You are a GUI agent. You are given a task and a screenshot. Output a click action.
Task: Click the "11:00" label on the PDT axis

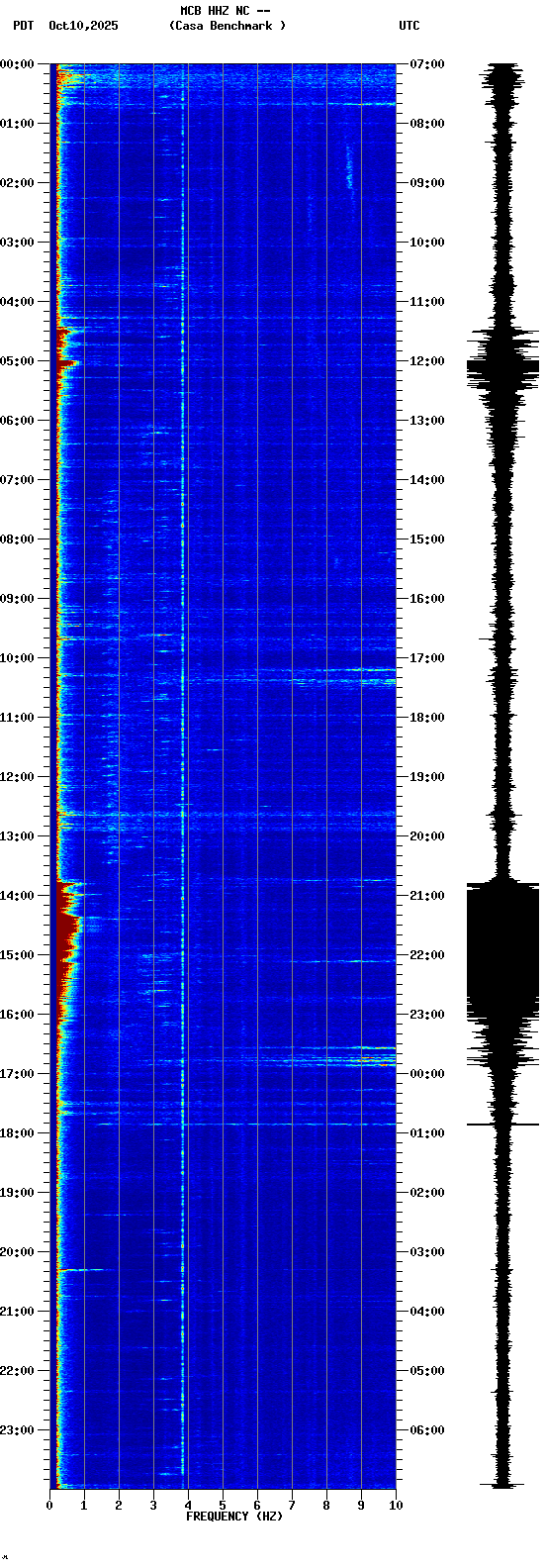[17, 718]
